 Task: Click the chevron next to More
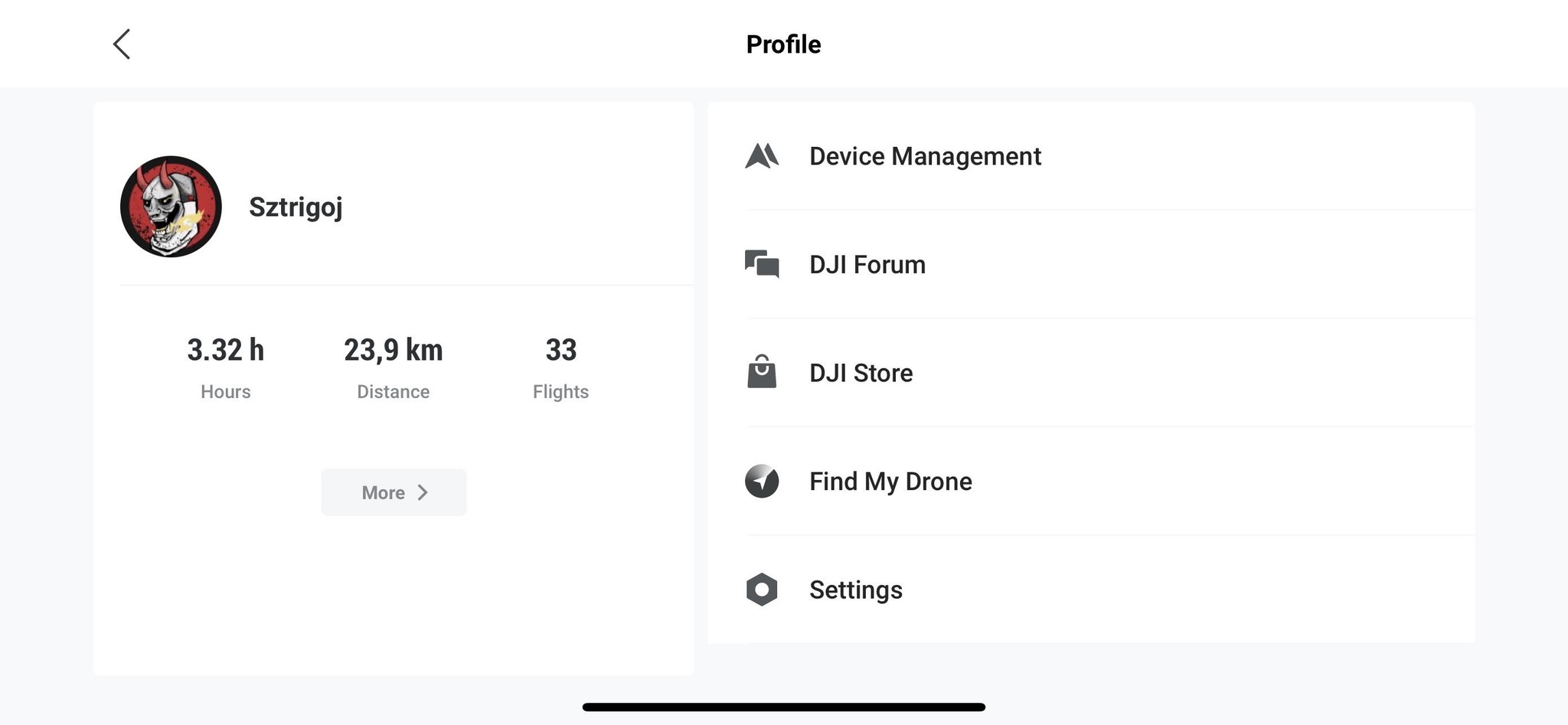click(423, 492)
